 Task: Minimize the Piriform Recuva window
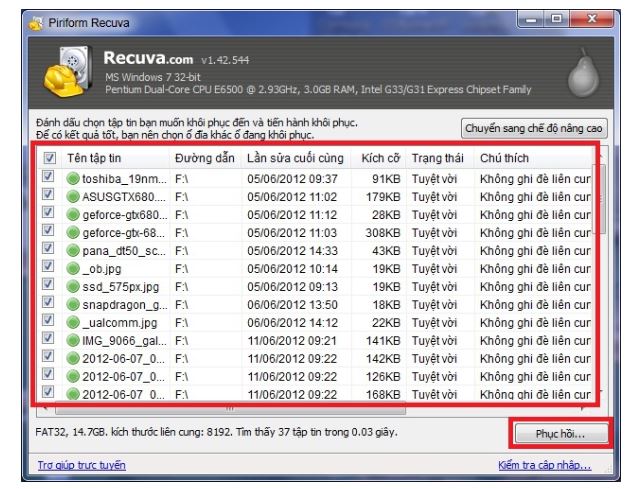[532, 19]
